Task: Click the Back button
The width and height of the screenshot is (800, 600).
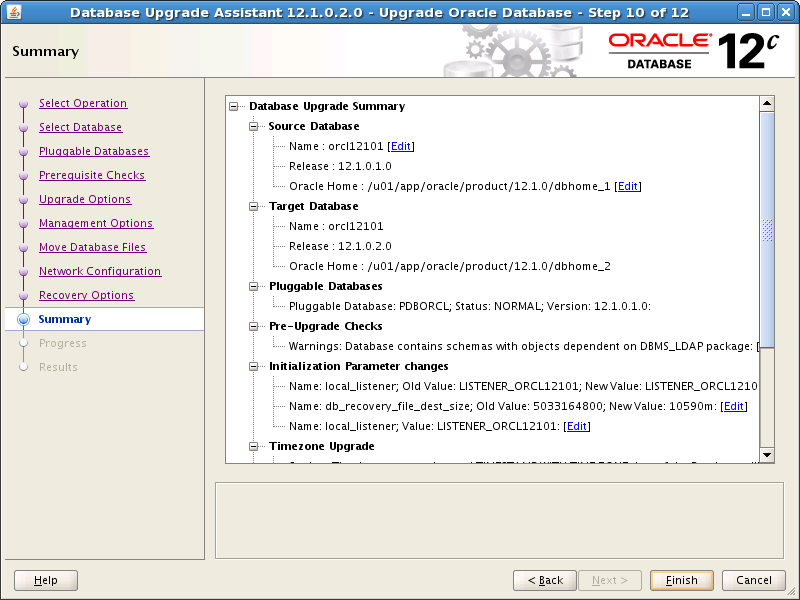Action: click(x=545, y=580)
